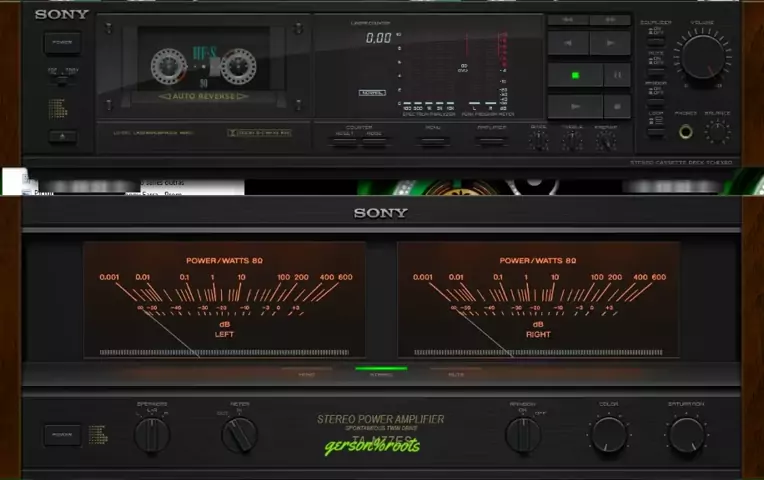
Task: Click the linear counter 0.00 display
Action: tap(379, 38)
